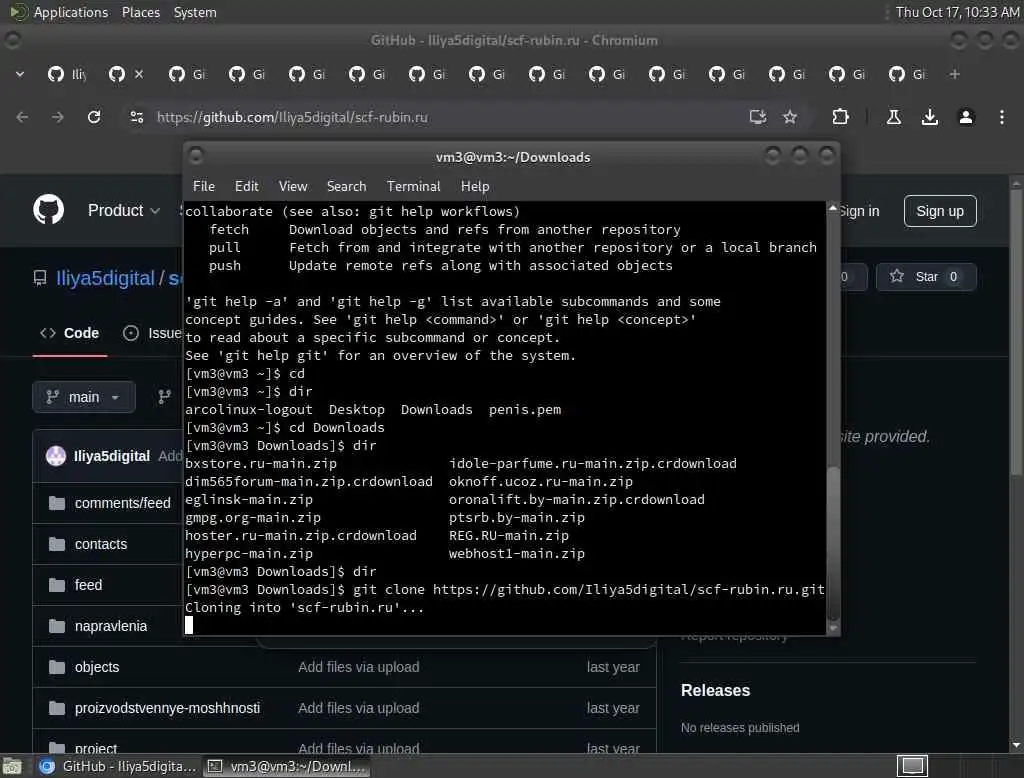The width and height of the screenshot is (1024, 778).
Task: Click proizvodstvennye-moshhnosti row commit message
Action: (359, 708)
